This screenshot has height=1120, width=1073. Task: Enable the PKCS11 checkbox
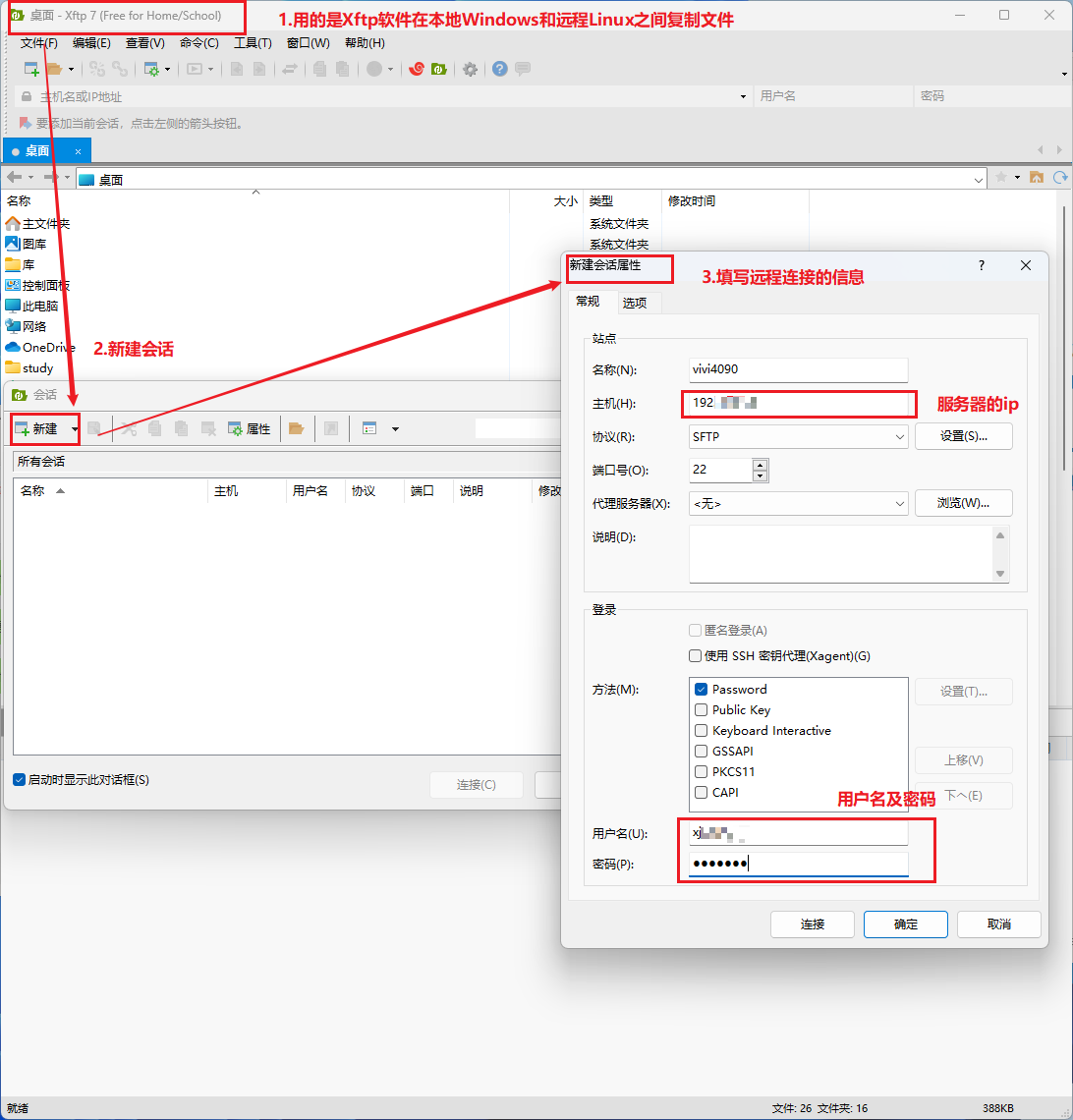click(x=701, y=771)
